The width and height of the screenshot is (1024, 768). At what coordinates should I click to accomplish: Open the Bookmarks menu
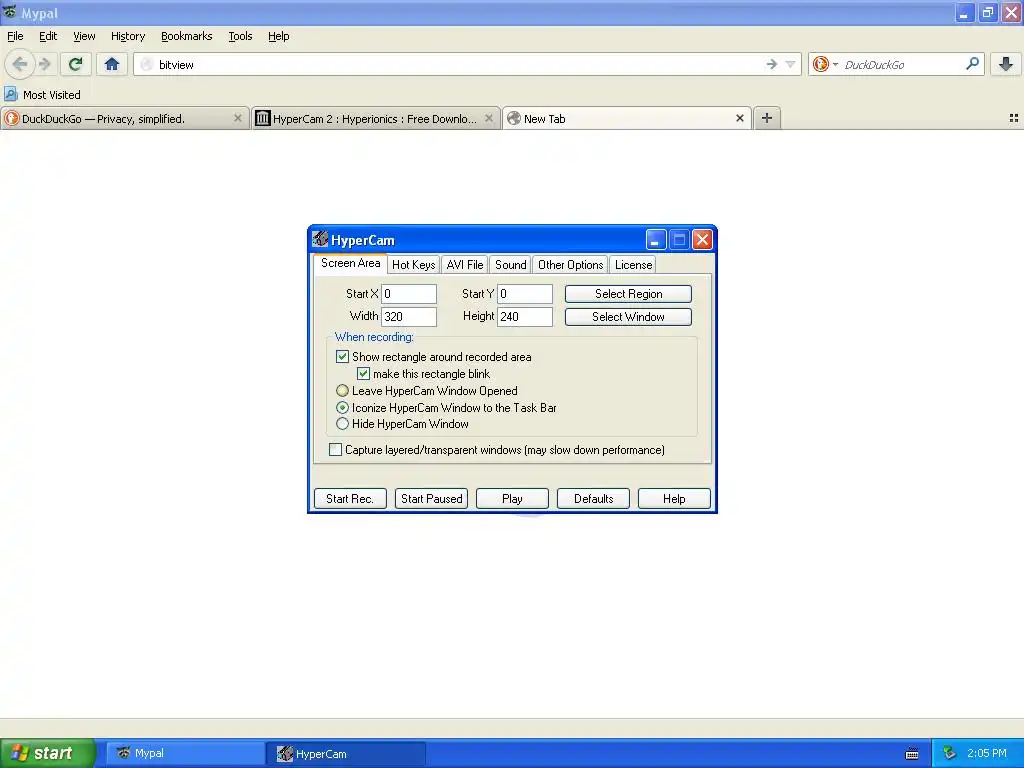click(187, 36)
